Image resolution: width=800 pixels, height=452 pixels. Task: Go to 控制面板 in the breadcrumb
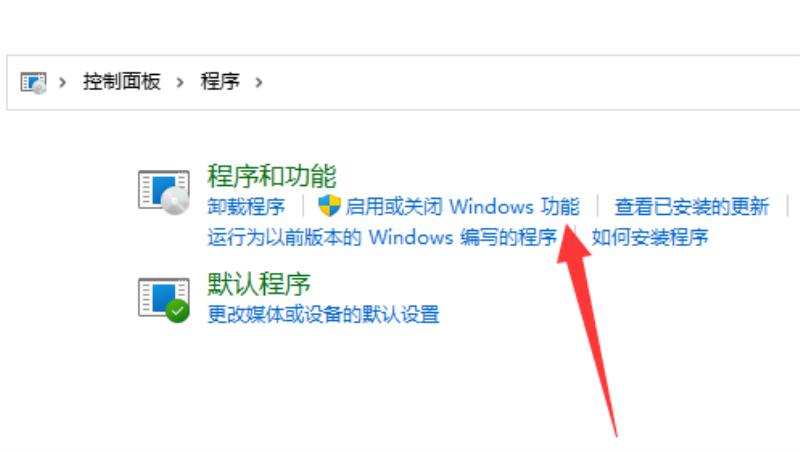tap(122, 82)
